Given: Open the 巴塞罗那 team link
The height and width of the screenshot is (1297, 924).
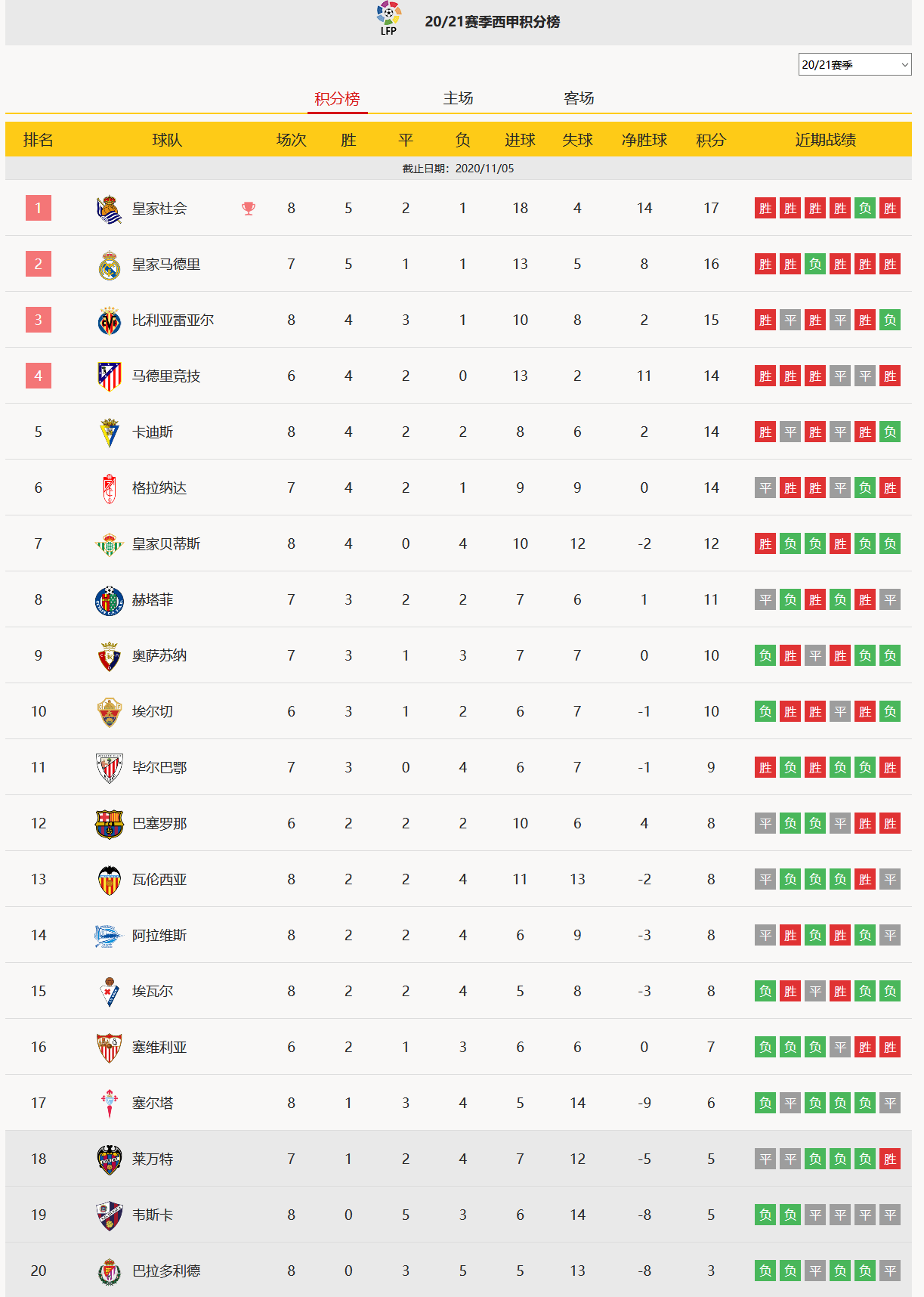Looking at the screenshot, I should click(159, 824).
